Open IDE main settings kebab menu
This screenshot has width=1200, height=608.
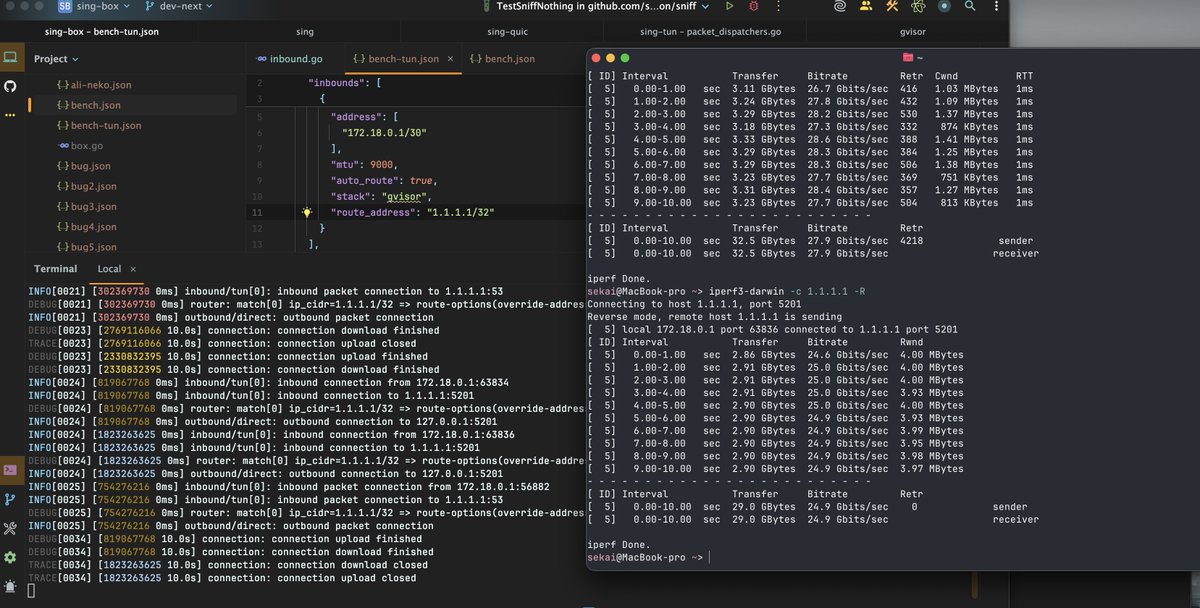994,6
